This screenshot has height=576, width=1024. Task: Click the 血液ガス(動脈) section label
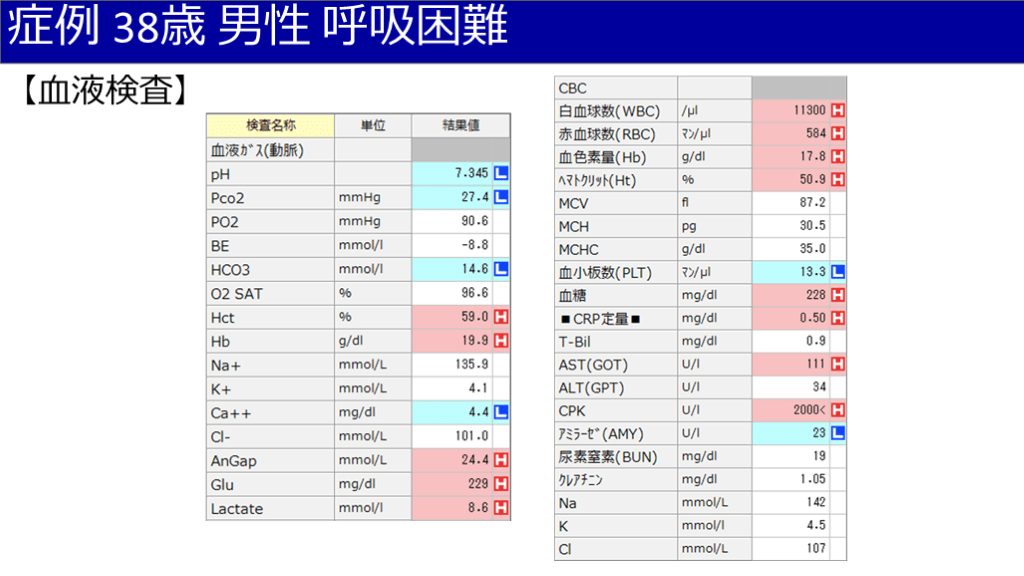(x=257, y=150)
